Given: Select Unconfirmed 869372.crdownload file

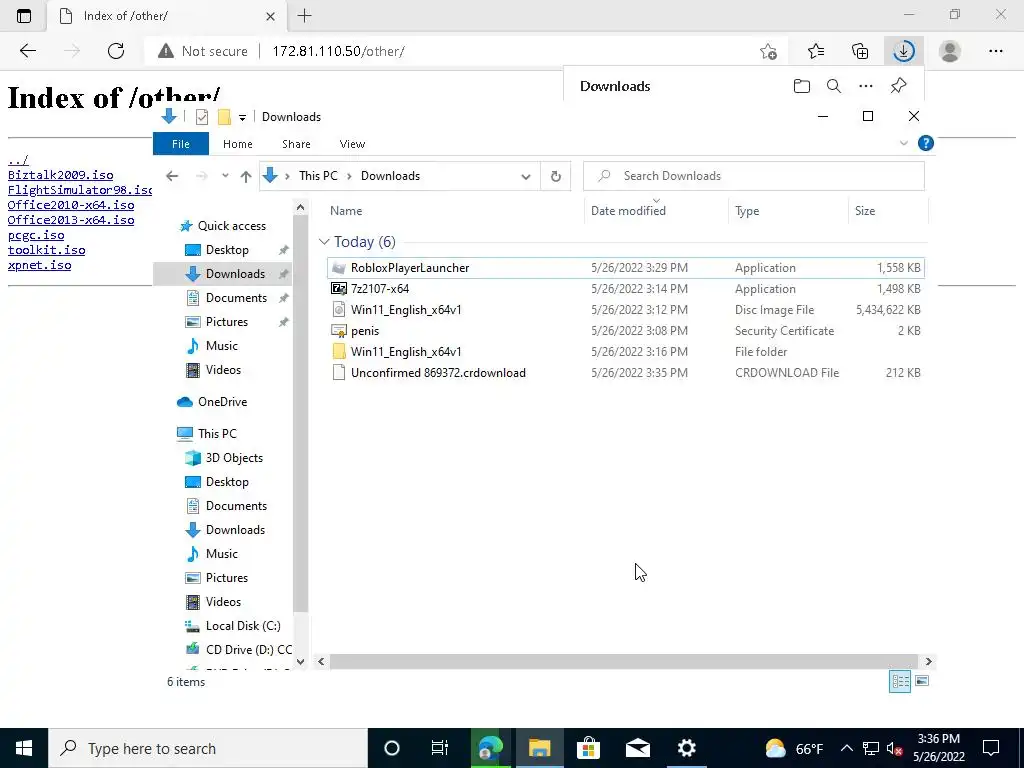Looking at the screenshot, I should pos(626,372).
